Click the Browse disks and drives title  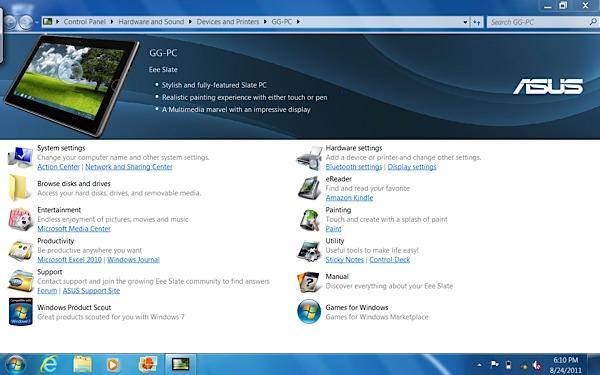74,184
